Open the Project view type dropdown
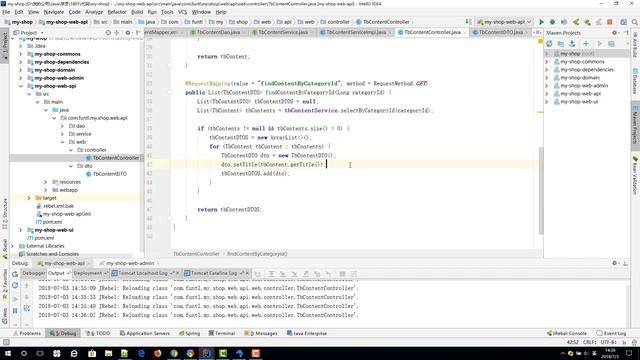Image resolution: width=640 pixels, height=360 pixels. point(29,33)
